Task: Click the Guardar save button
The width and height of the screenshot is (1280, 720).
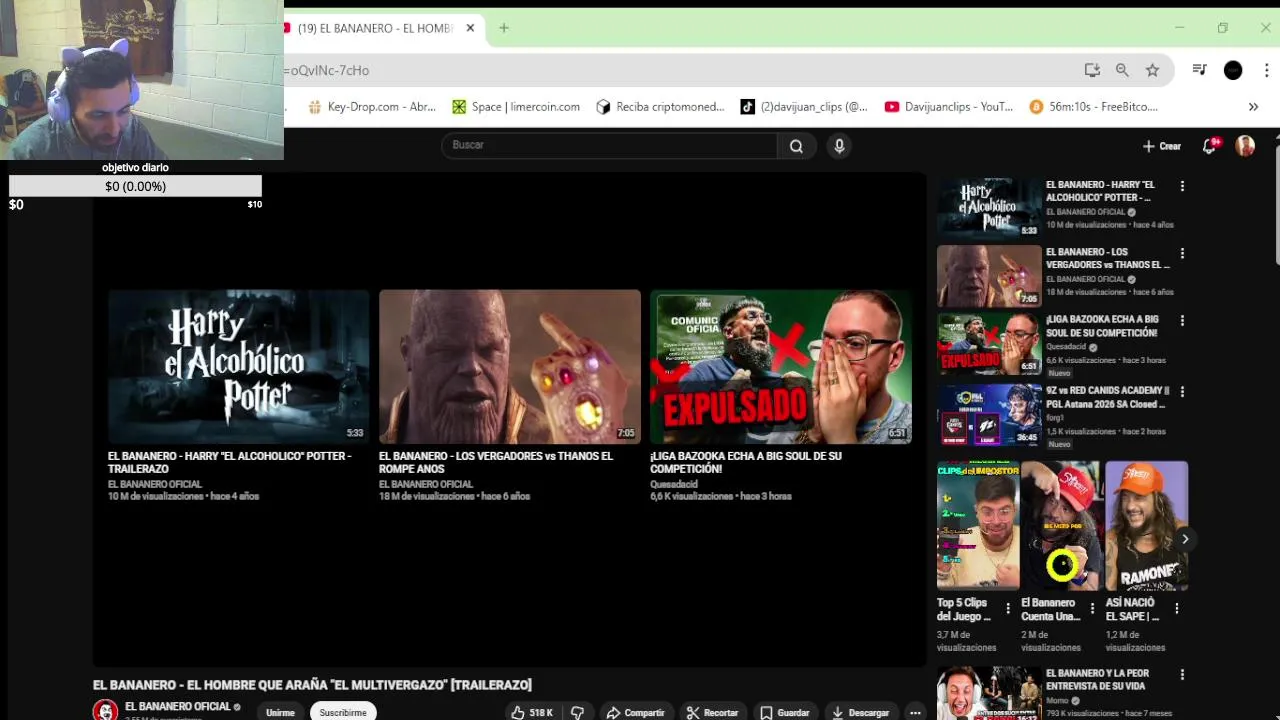Action: coord(784,712)
